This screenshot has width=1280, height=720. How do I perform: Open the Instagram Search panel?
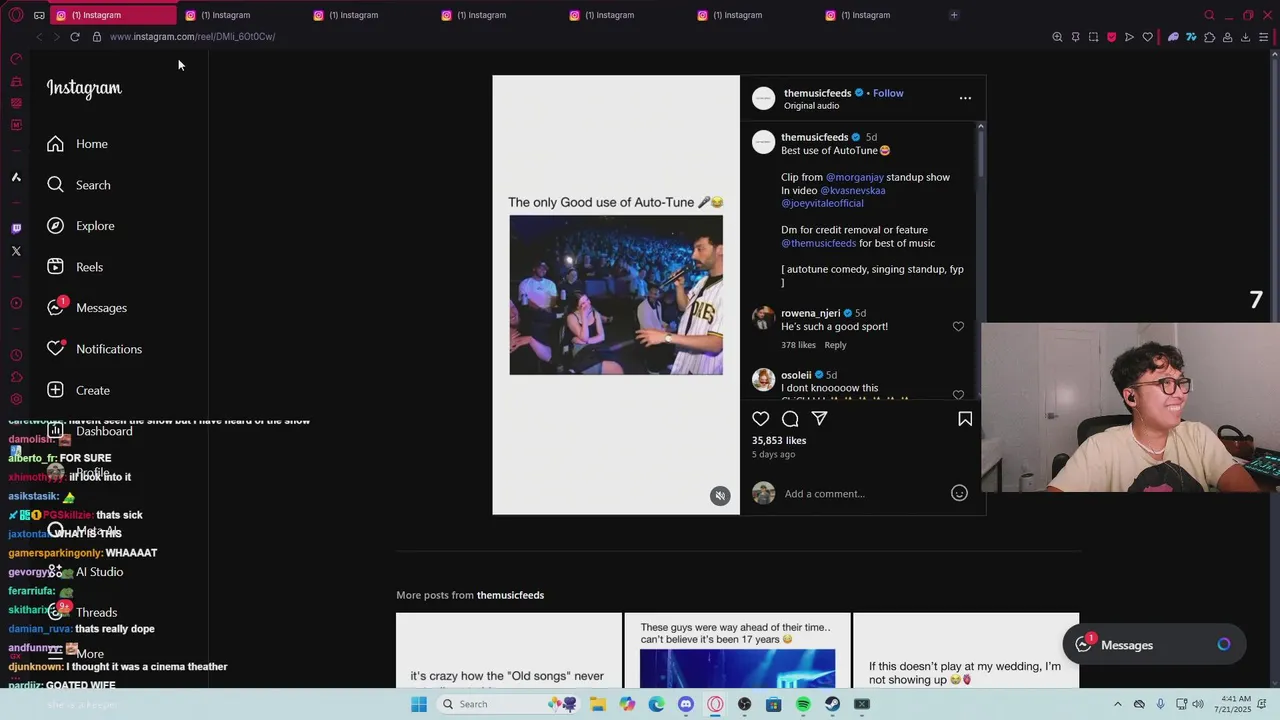(78, 185)
